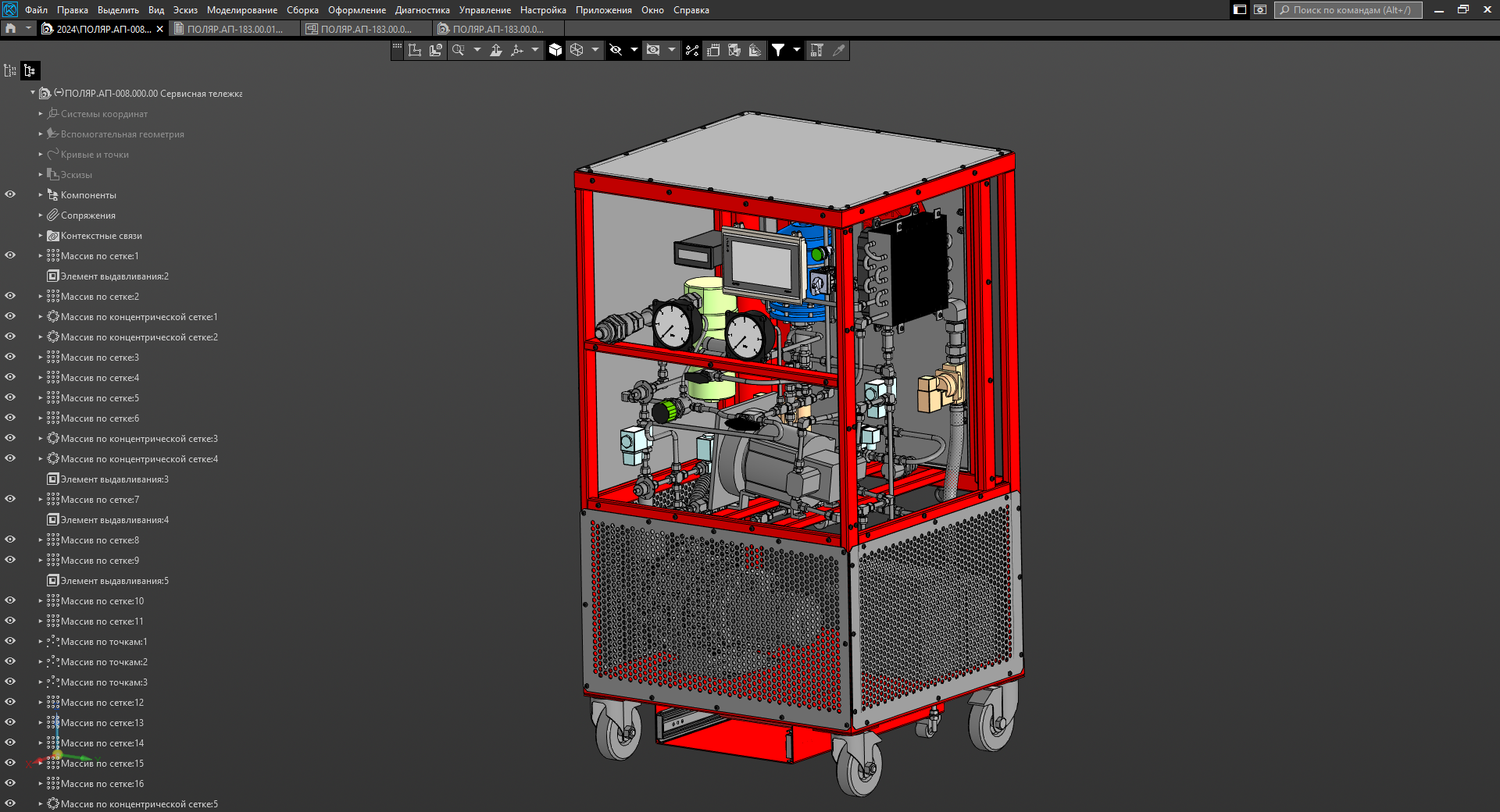Screen dimensions: 1500x812
Task: Open the dropdown arrow next to filter
Action: [x=797, y=50]
